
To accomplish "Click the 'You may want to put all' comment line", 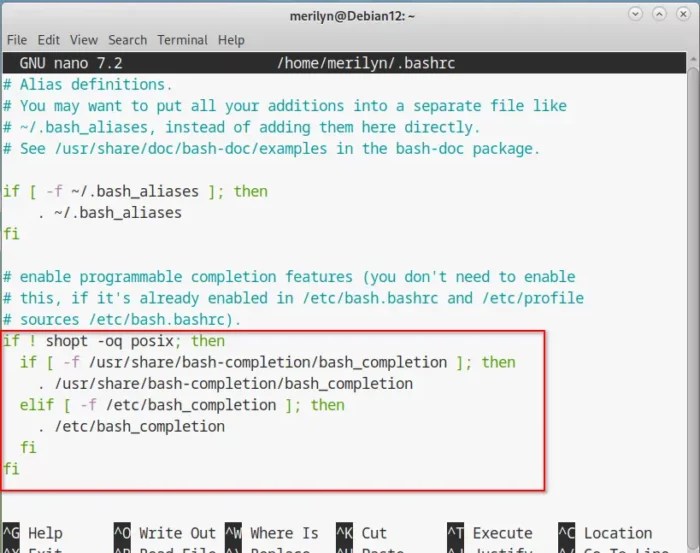I will (x=285, y=106).
